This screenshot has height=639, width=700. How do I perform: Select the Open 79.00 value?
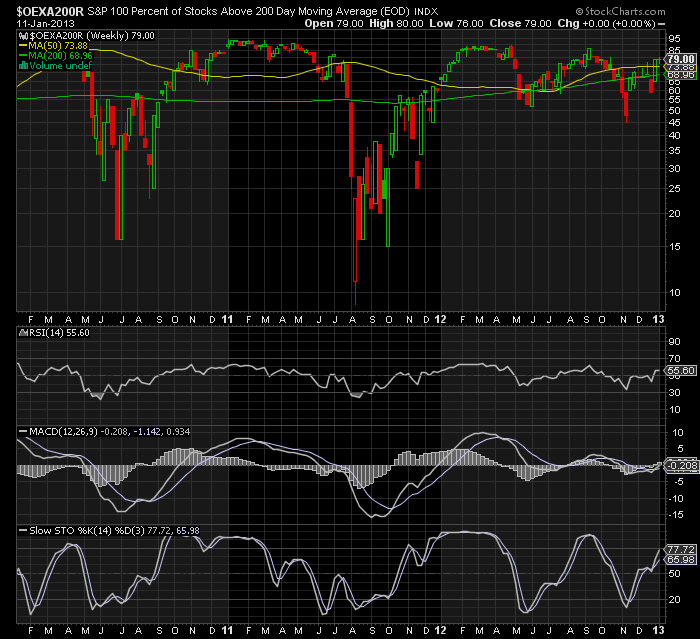[x=333, y=24]
